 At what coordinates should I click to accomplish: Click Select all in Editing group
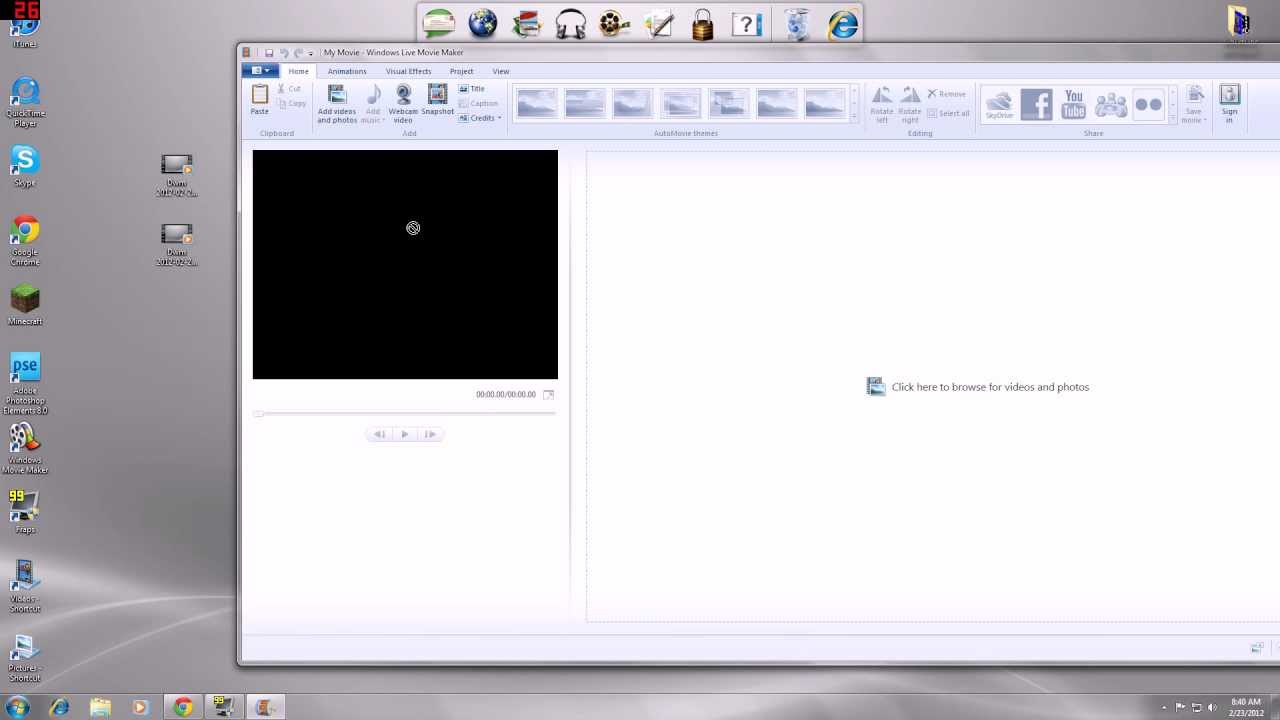click(948, 113)
